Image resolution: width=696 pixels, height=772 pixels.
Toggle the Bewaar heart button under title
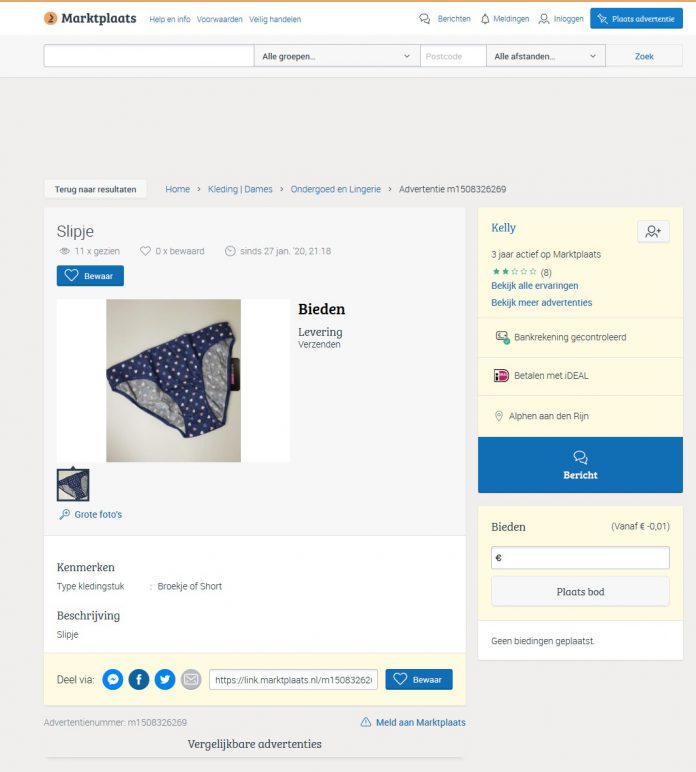(90, 276)
